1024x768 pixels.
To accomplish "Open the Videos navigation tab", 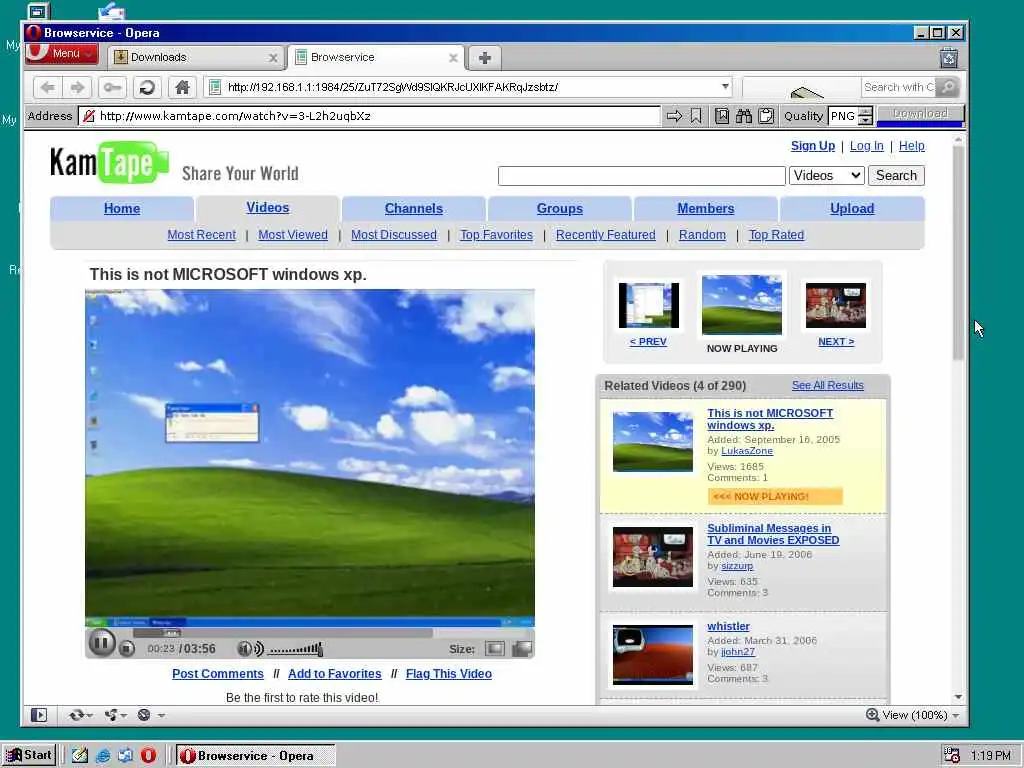I will tap(268, 208).
